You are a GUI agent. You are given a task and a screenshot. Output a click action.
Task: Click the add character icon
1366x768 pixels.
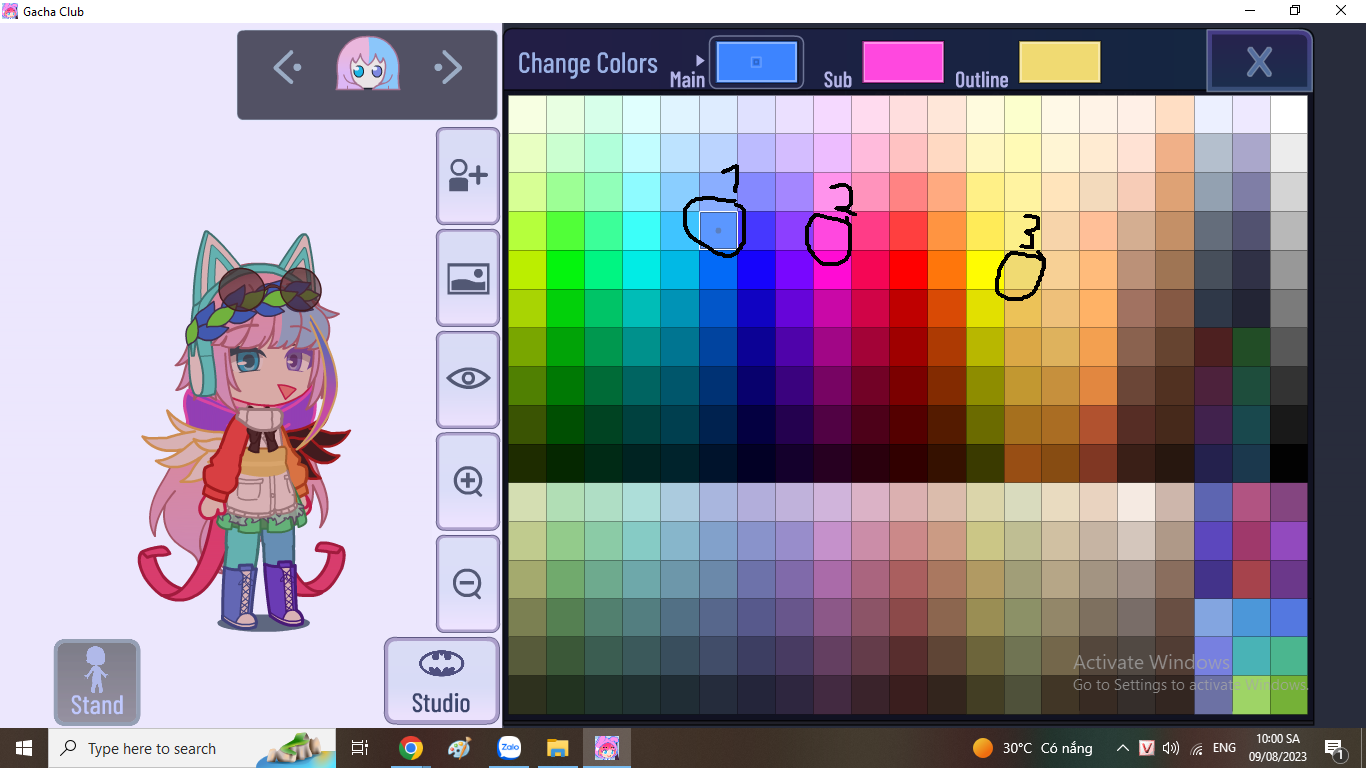467,176
